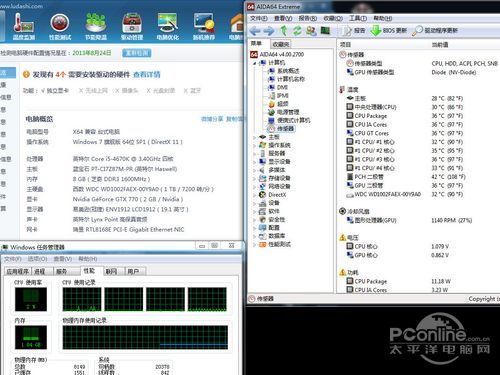The width and height of the screenshot is (500, 375).
Task: Click the 查看详情 view details link
Action: [147, 74]
